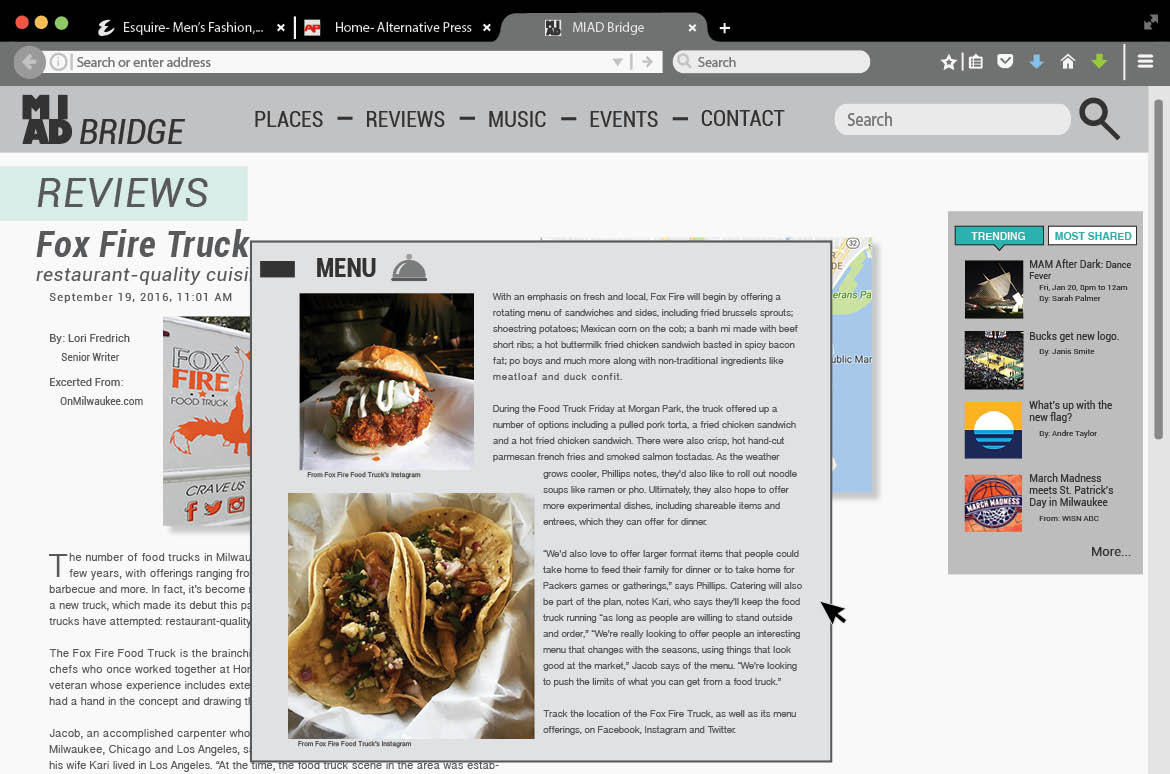Click the browser back arrow button
1170x774 pixels.
point(28,62)
